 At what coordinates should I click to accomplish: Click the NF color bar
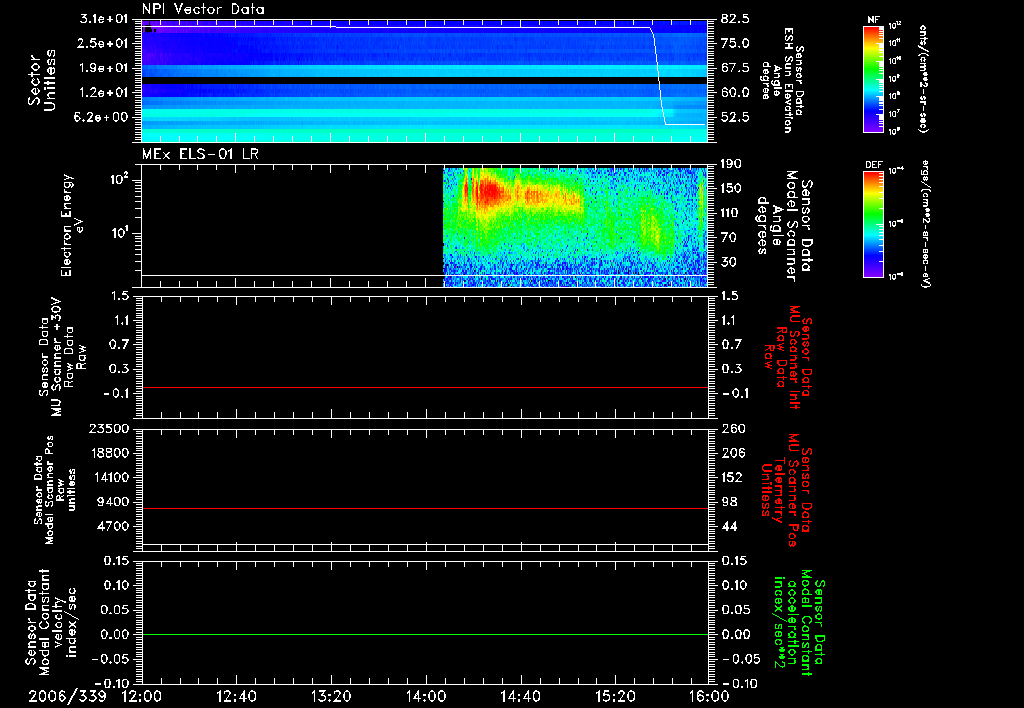(x=873, y=78)
